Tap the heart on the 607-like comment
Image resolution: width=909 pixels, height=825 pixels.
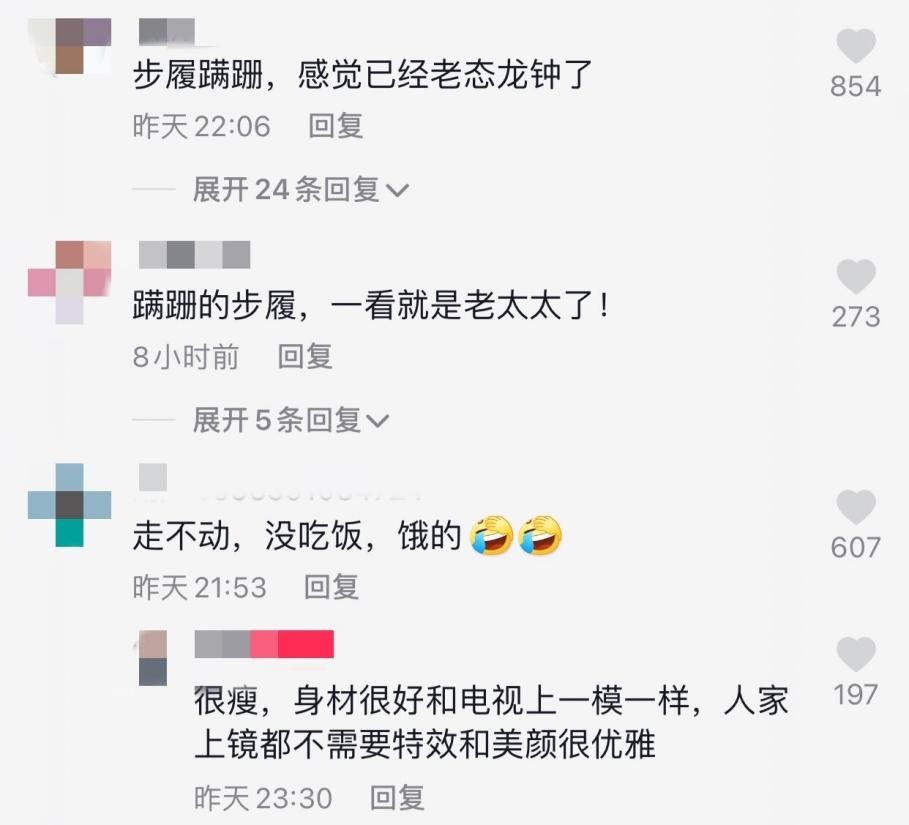tap(856, 507)
